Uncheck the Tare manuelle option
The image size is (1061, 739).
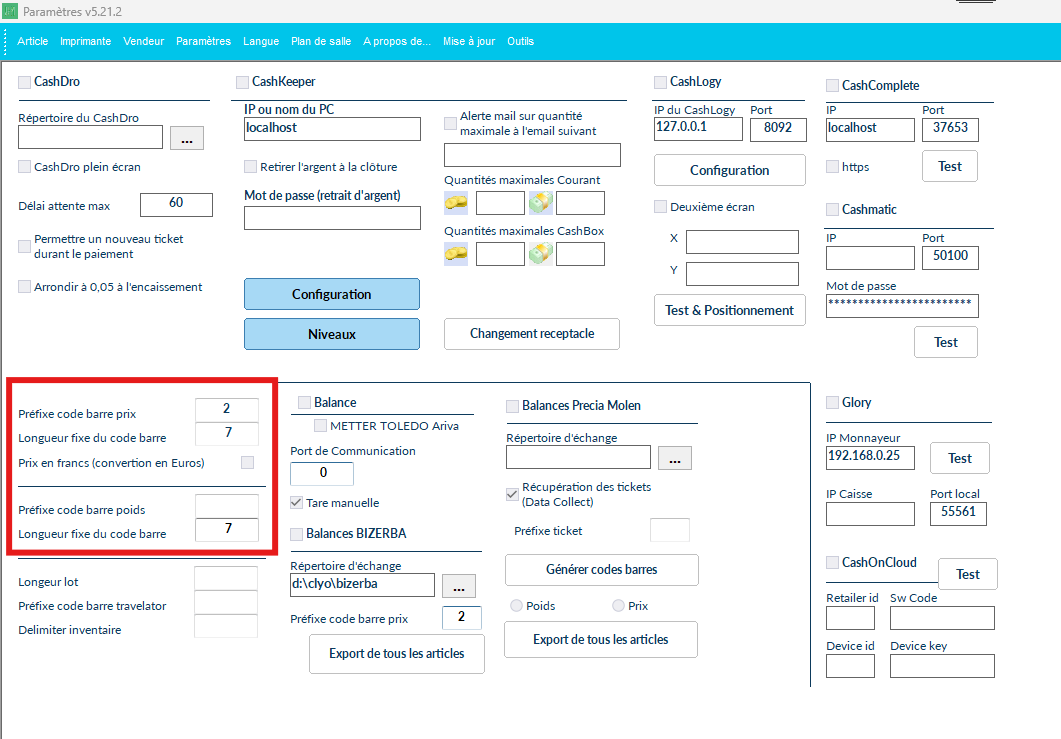pyautogui.click(x=297, y=503)
